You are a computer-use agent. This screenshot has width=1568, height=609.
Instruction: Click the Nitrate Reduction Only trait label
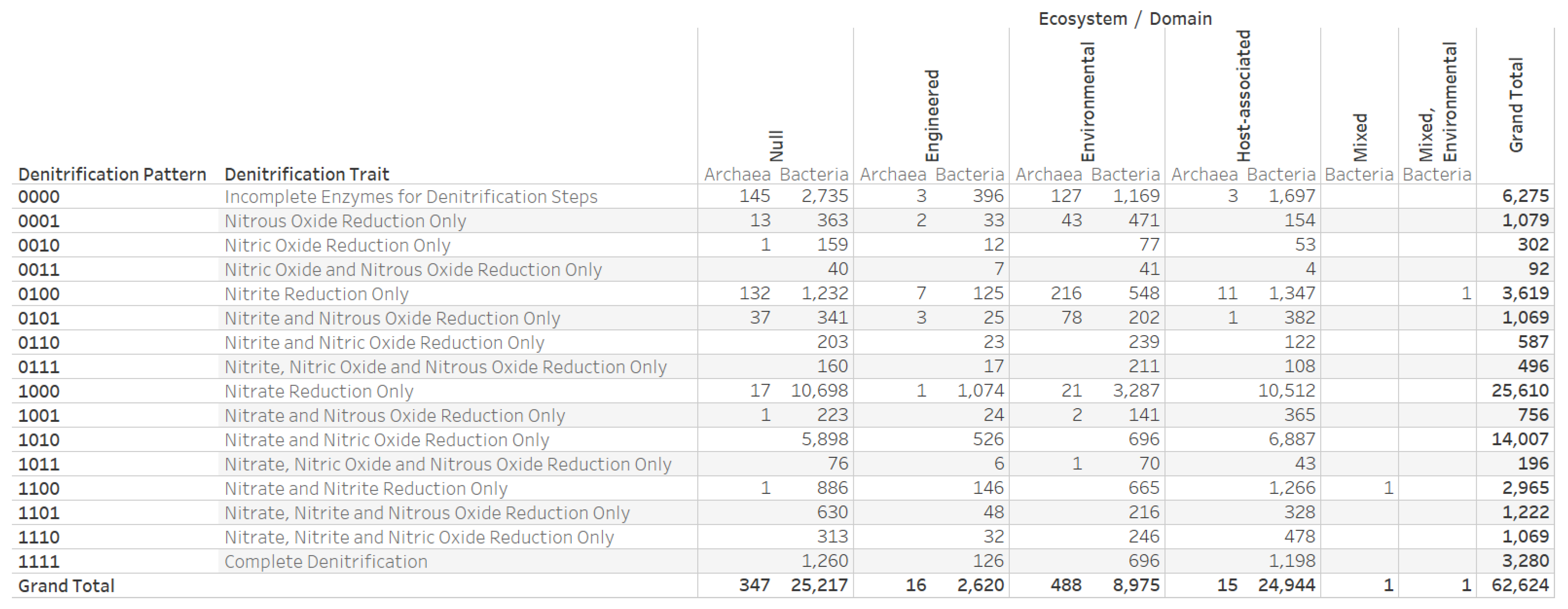pos(319,391)
